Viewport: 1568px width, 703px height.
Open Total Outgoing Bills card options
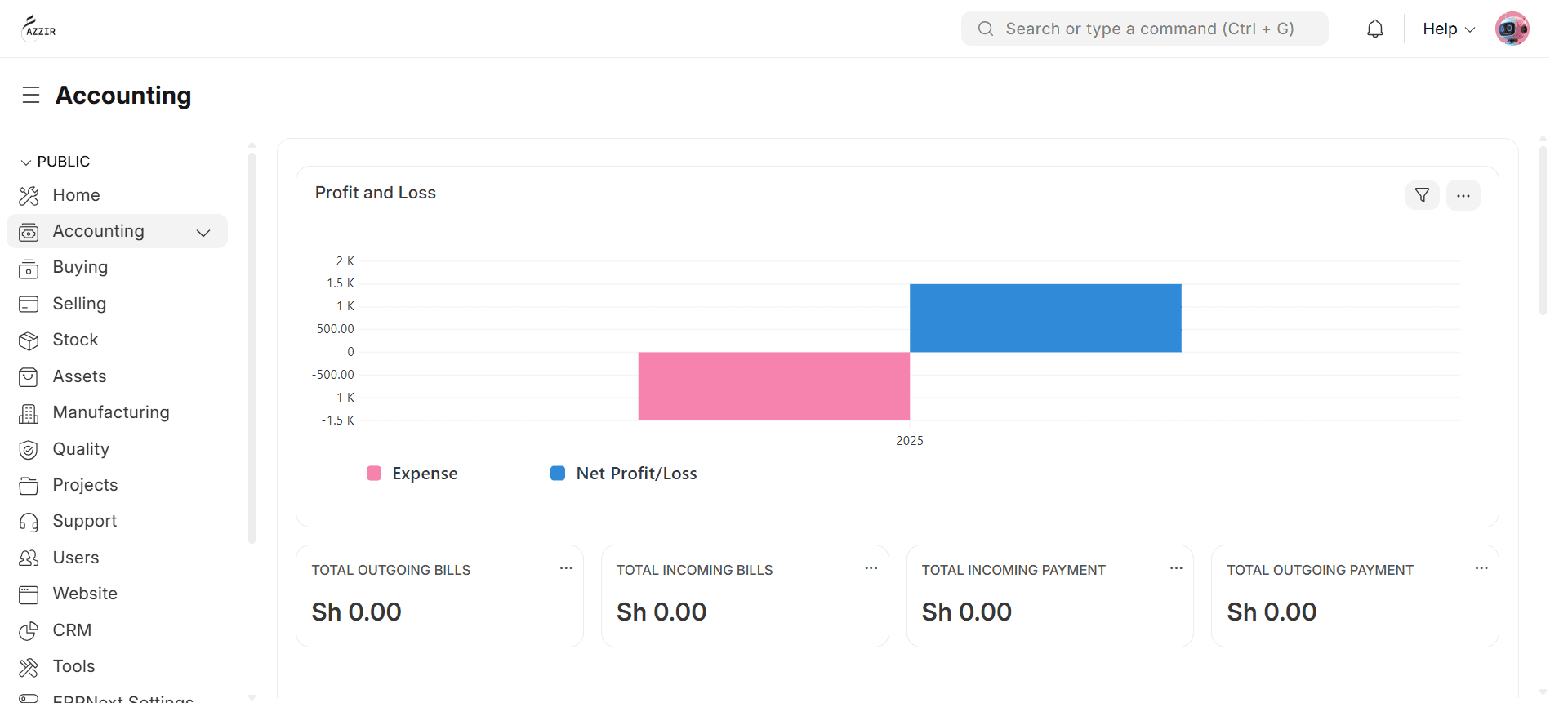point(566,568)
